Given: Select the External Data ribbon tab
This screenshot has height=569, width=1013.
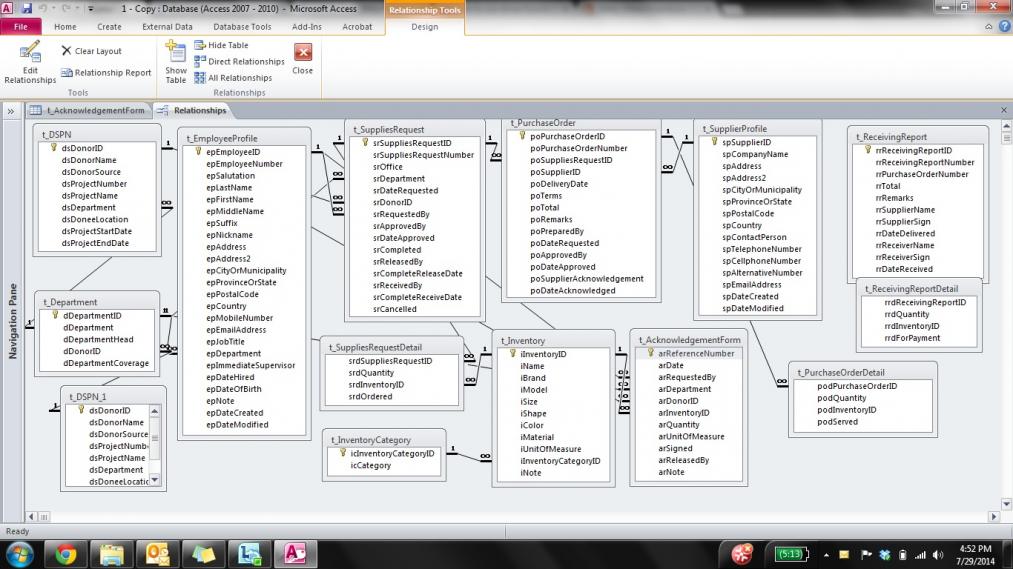Looking at the screenshot, I should (167, 27).
